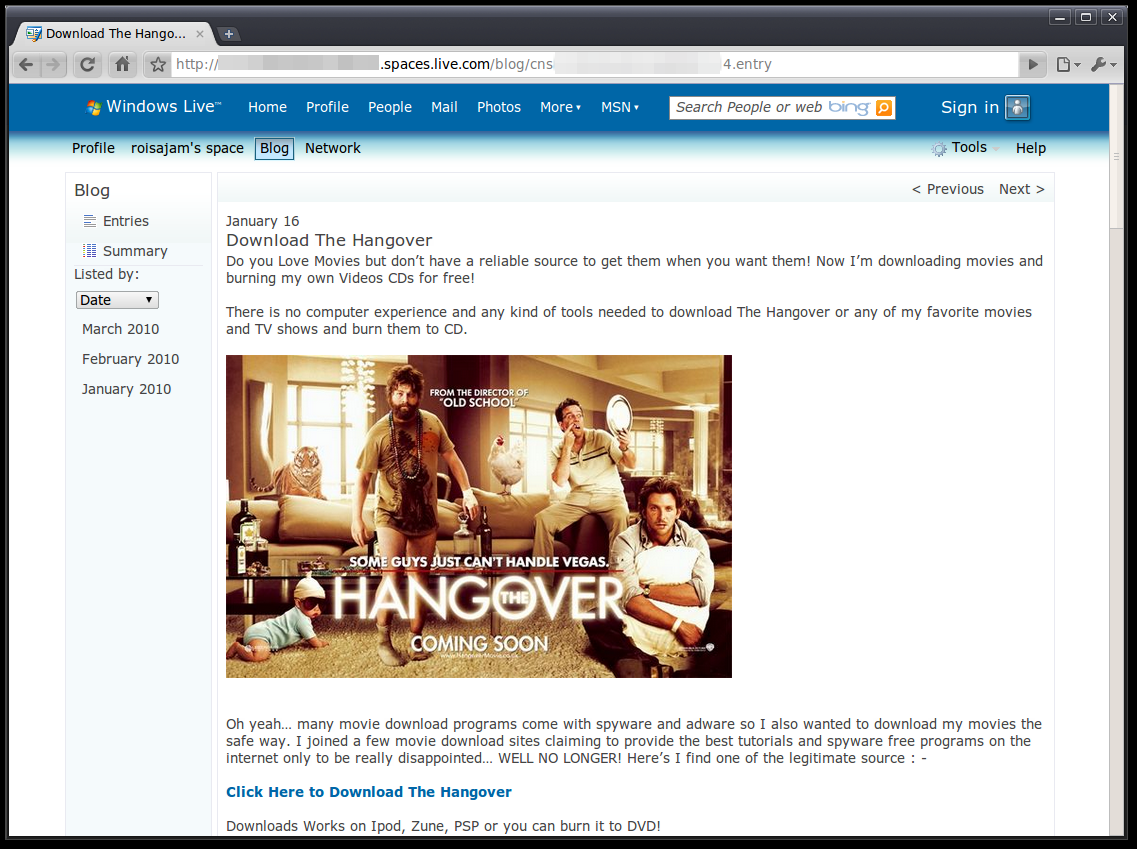The image size is (1137, 849).
Task: Click Here to Download The Hangover link
Action: tap(368, 792)
